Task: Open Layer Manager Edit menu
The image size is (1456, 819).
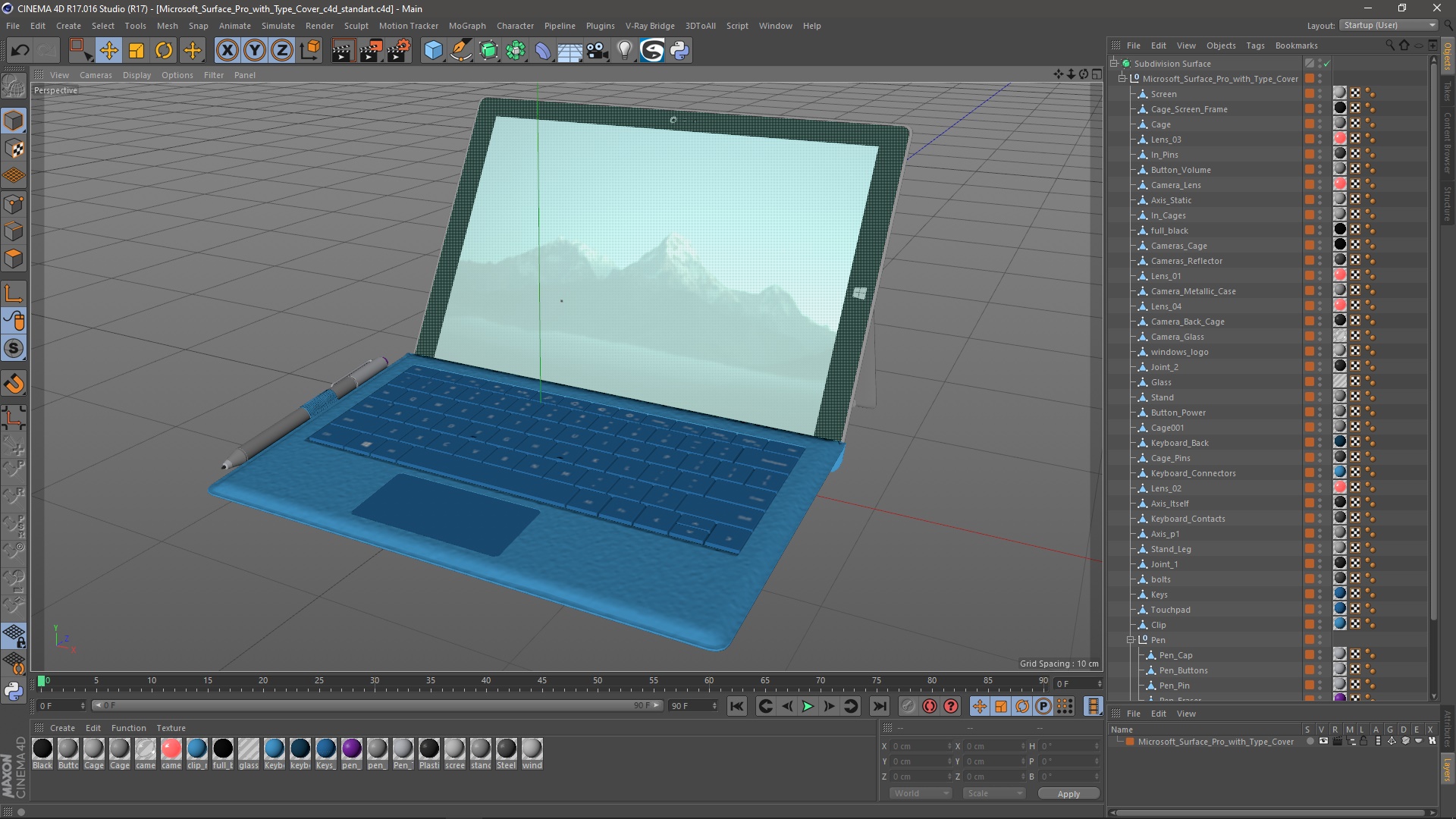Action: click(1158, 714)
